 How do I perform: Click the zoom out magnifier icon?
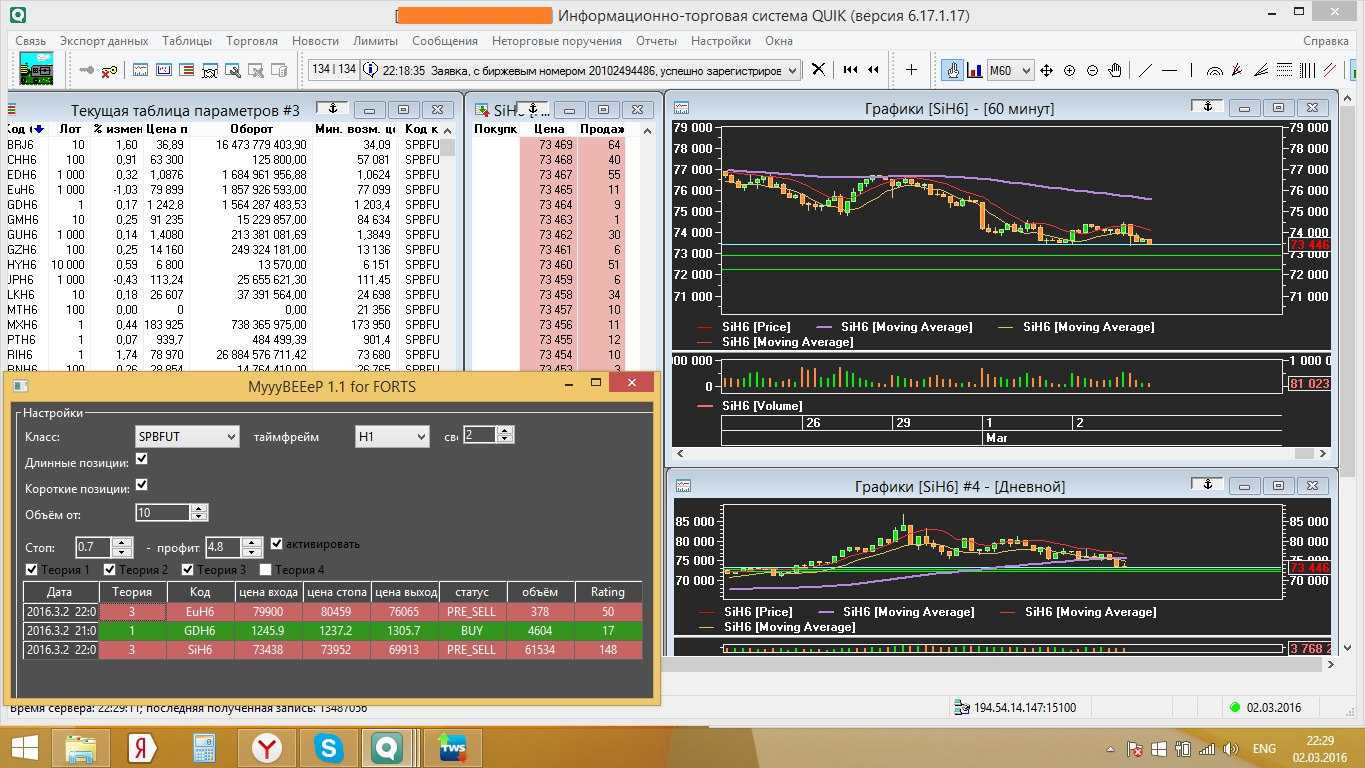1092,70
